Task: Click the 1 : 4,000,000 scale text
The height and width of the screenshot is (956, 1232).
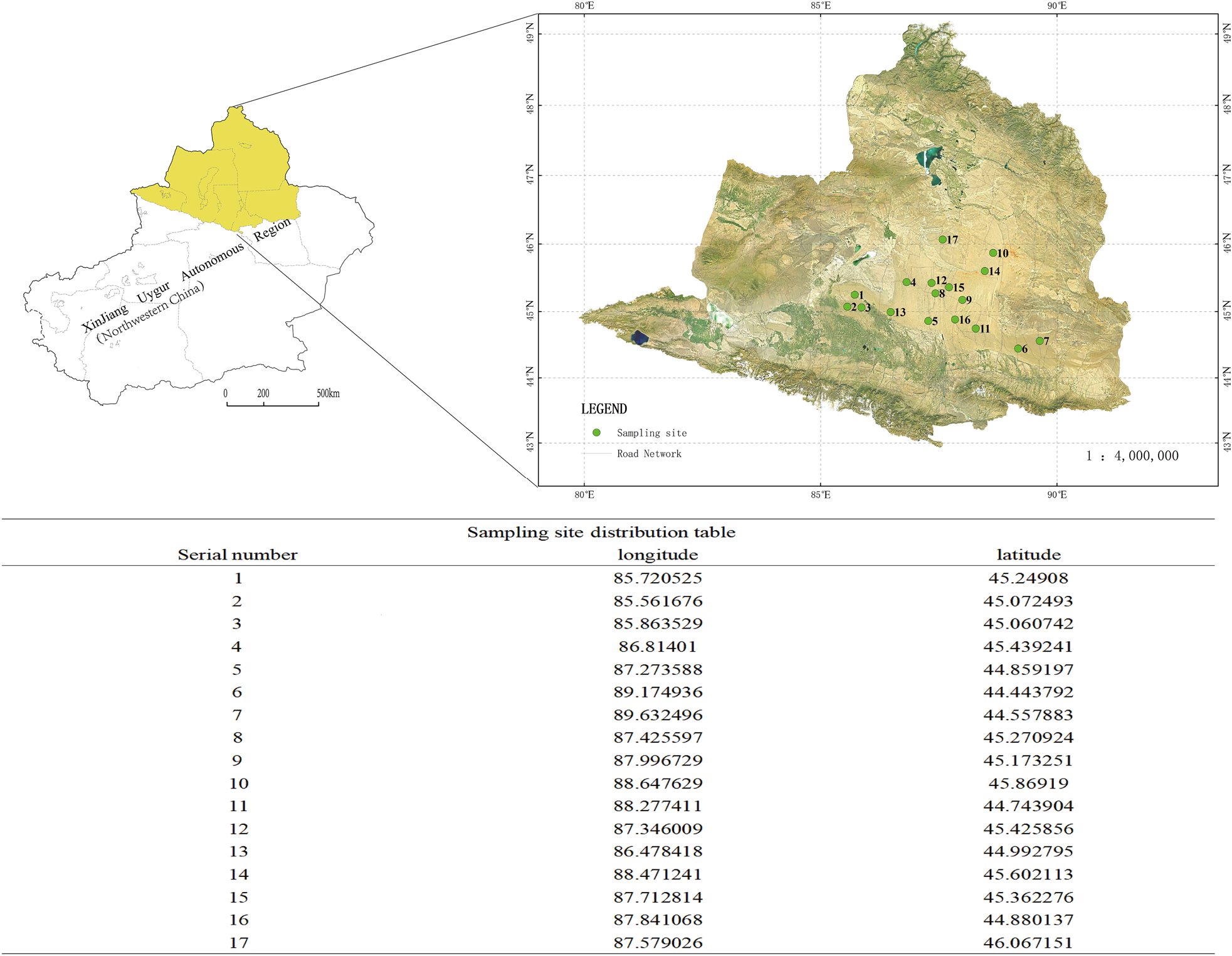Action: click(x=1132, y=456)
